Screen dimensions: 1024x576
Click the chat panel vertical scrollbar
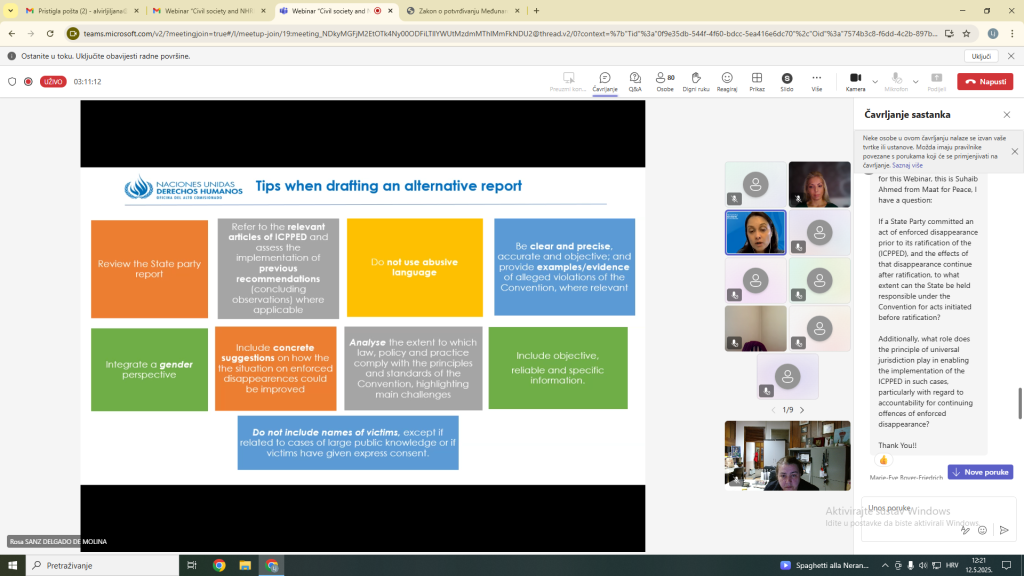coord(1020,403)
